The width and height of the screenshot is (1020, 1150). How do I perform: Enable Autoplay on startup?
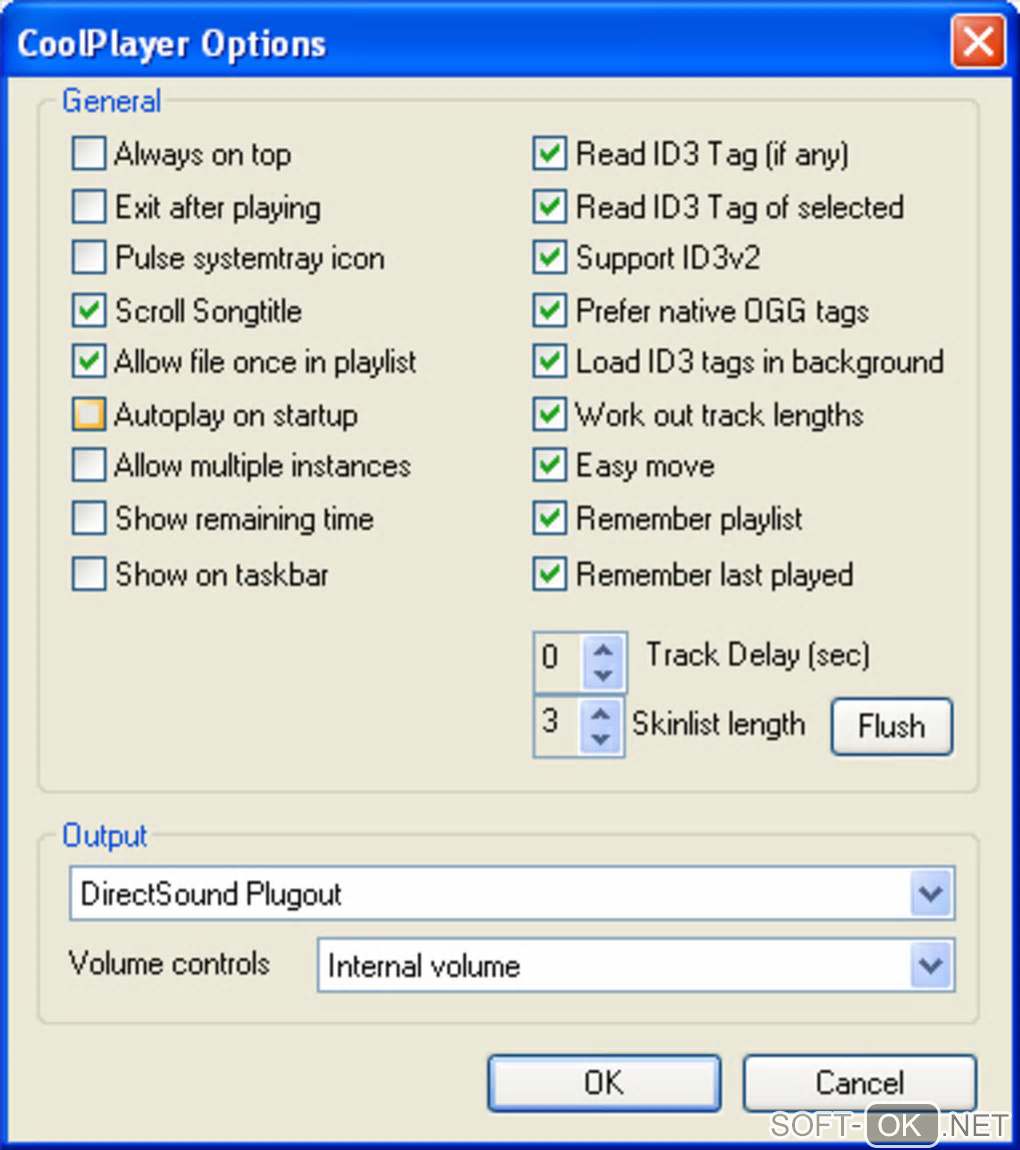89,414
